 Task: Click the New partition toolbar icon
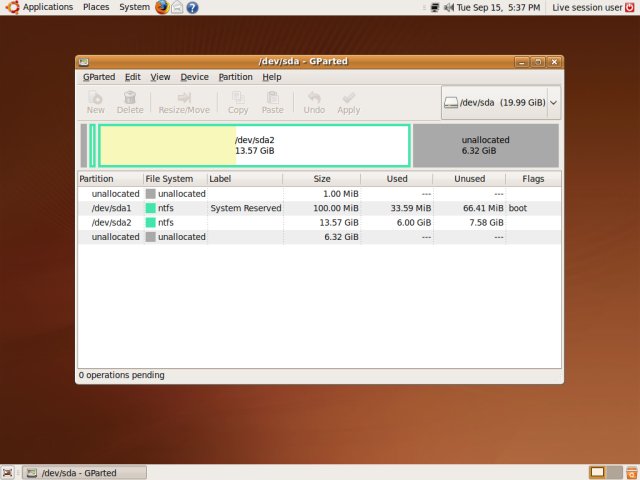coord(95,102)
